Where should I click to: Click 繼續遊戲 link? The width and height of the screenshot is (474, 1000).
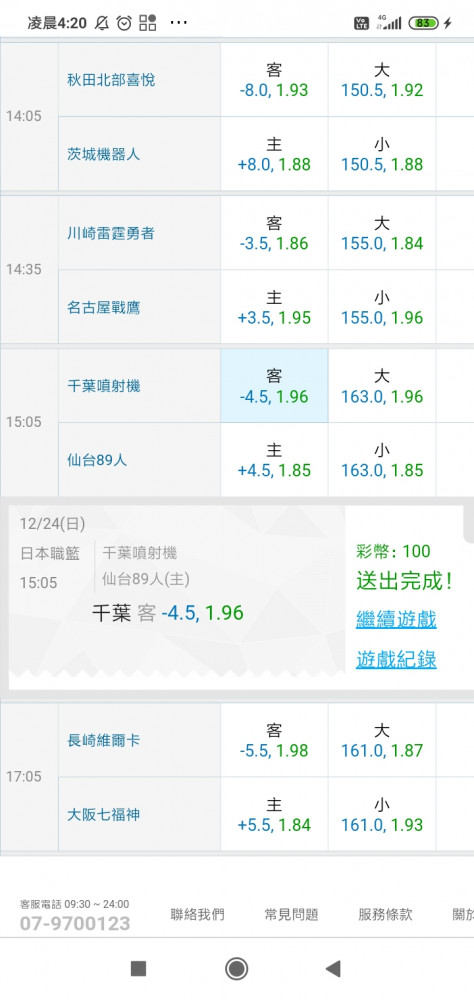point(396,619)
